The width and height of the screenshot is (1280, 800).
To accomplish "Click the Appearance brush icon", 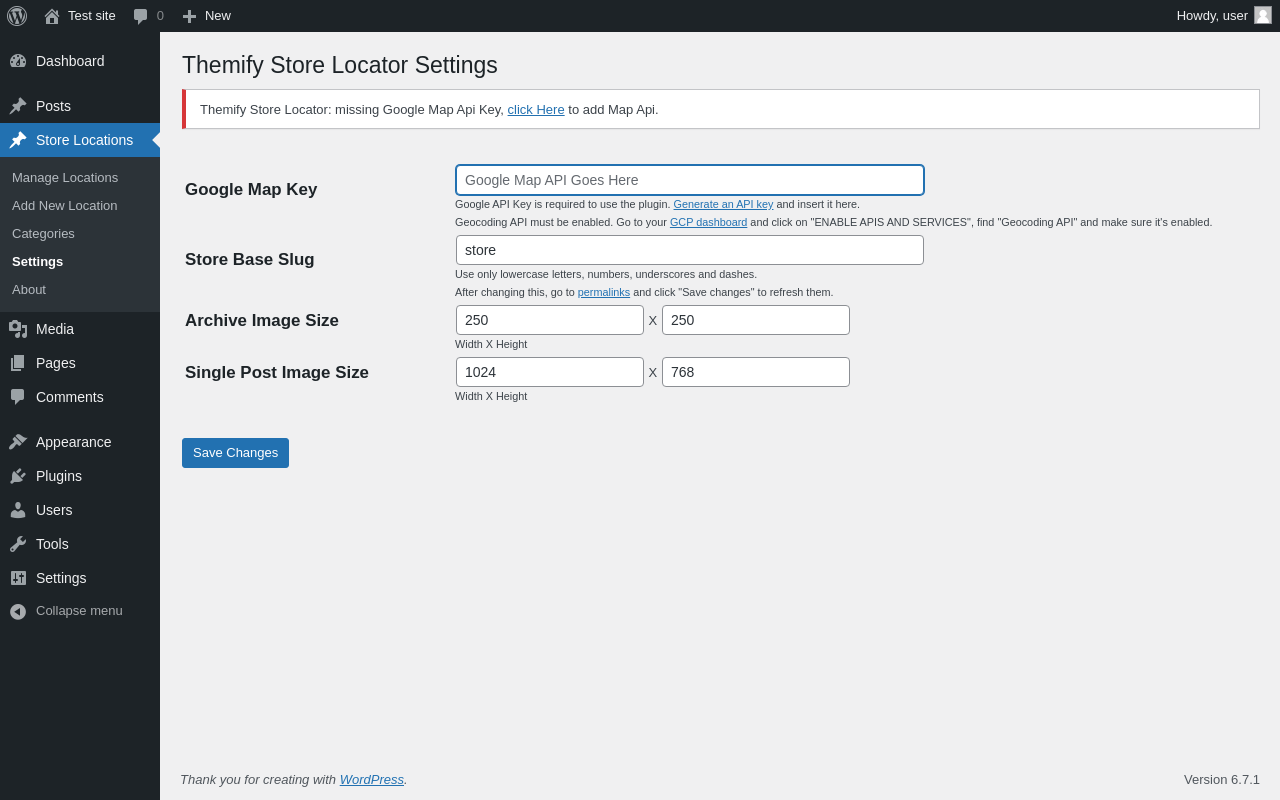I will pos(18,442).
